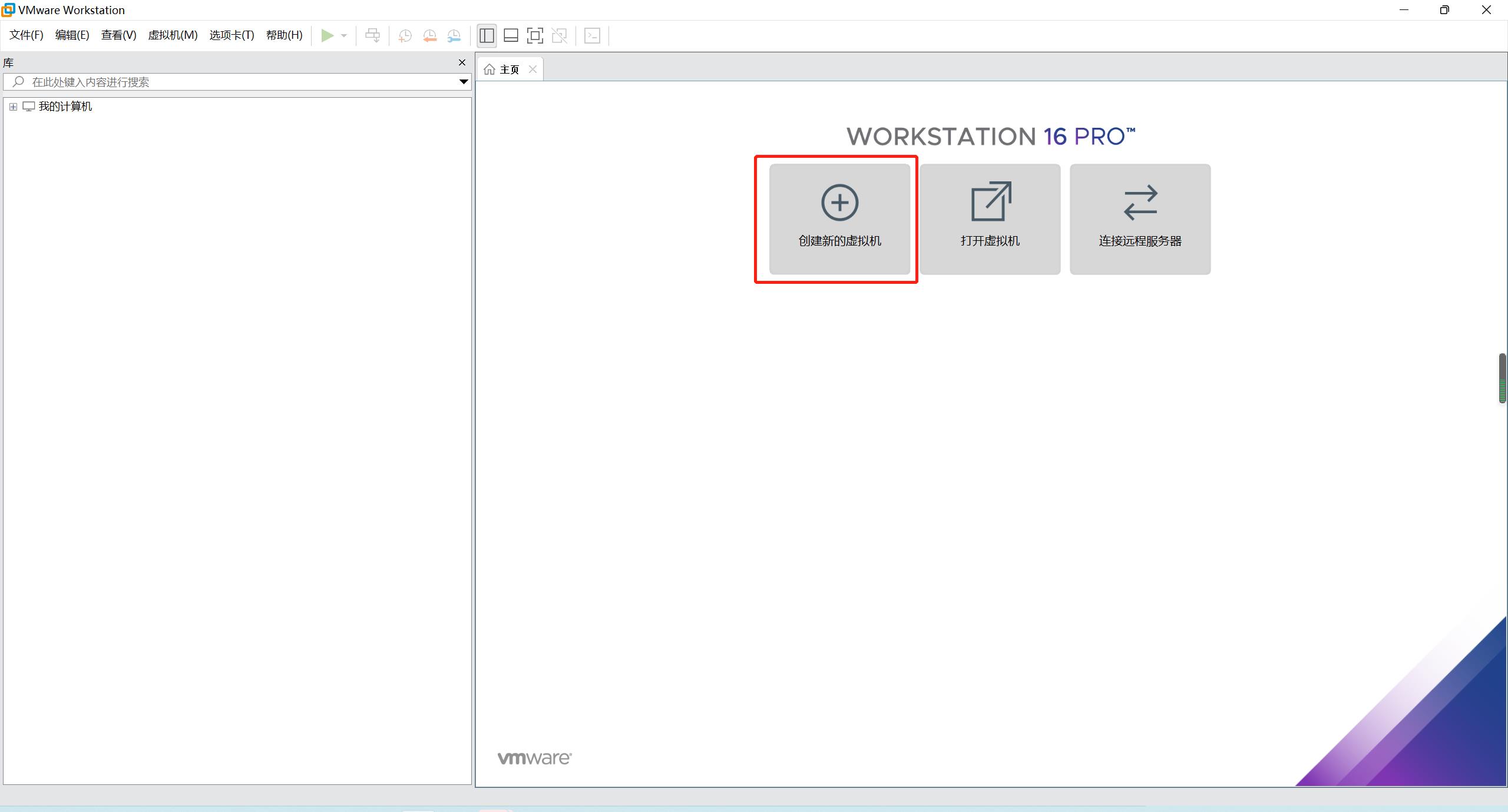Minimize the VMware Workstation window
1508x812 pixels.
click(1404, 10)
